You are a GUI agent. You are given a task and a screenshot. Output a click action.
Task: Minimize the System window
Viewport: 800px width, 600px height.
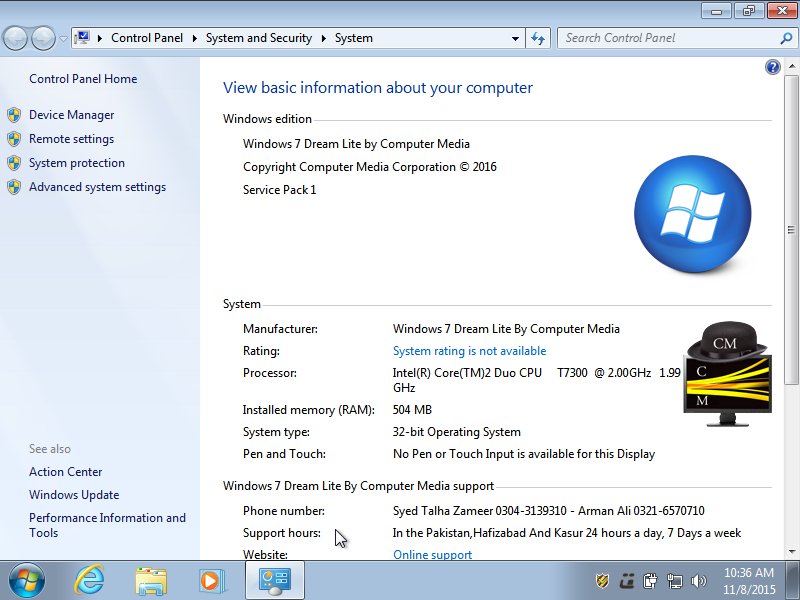tap(716, 11)
